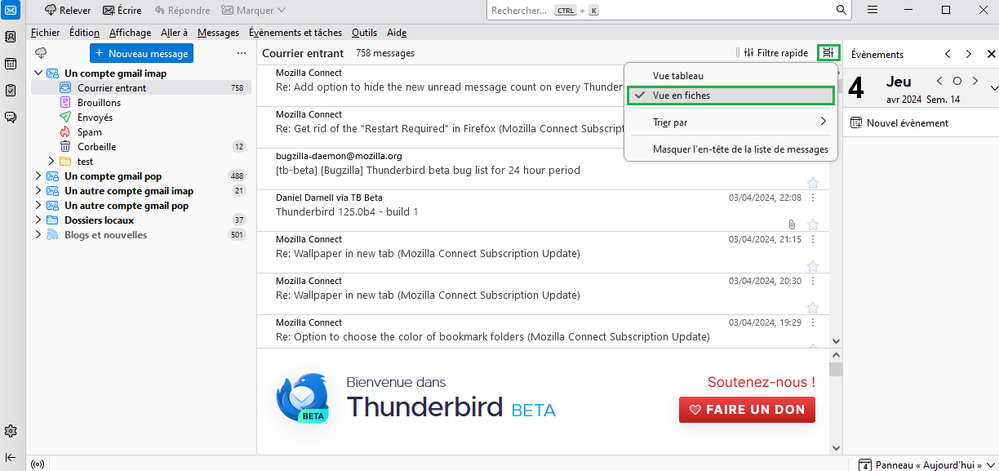Click the Répondre toolbar button

coord(182,10)
